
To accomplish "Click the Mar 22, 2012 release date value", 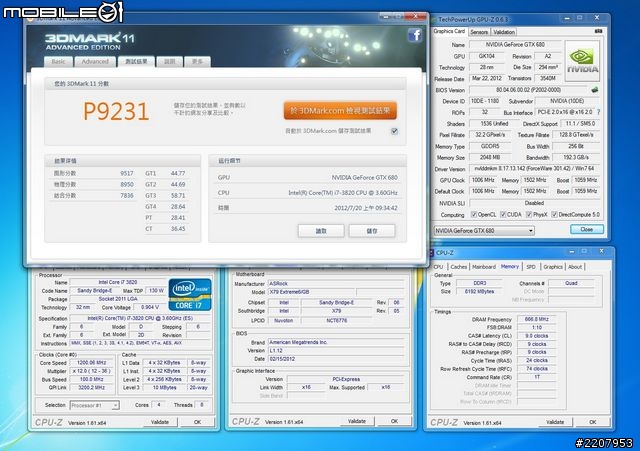I will pos(486,78).
